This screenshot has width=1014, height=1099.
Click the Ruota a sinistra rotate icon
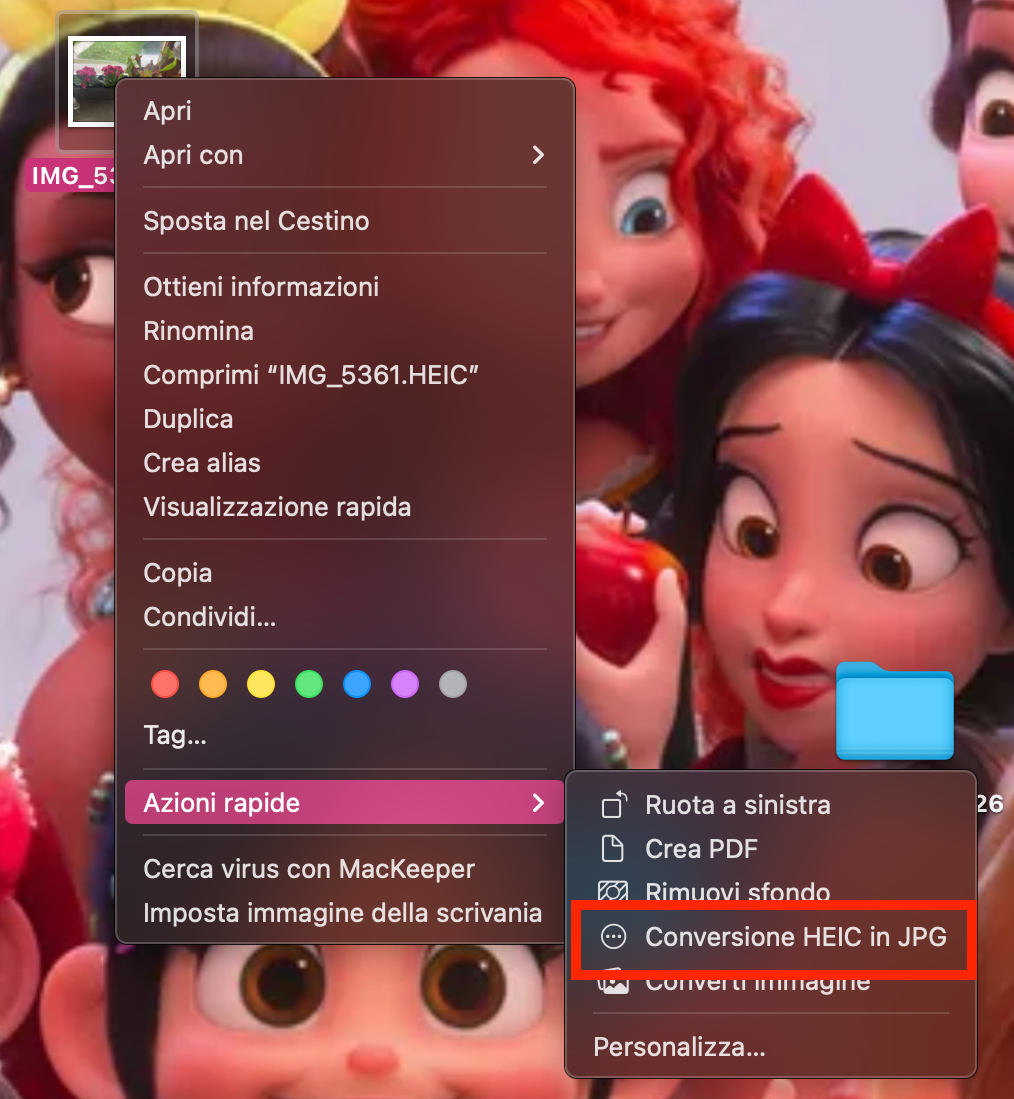click(x=614, y=805)
